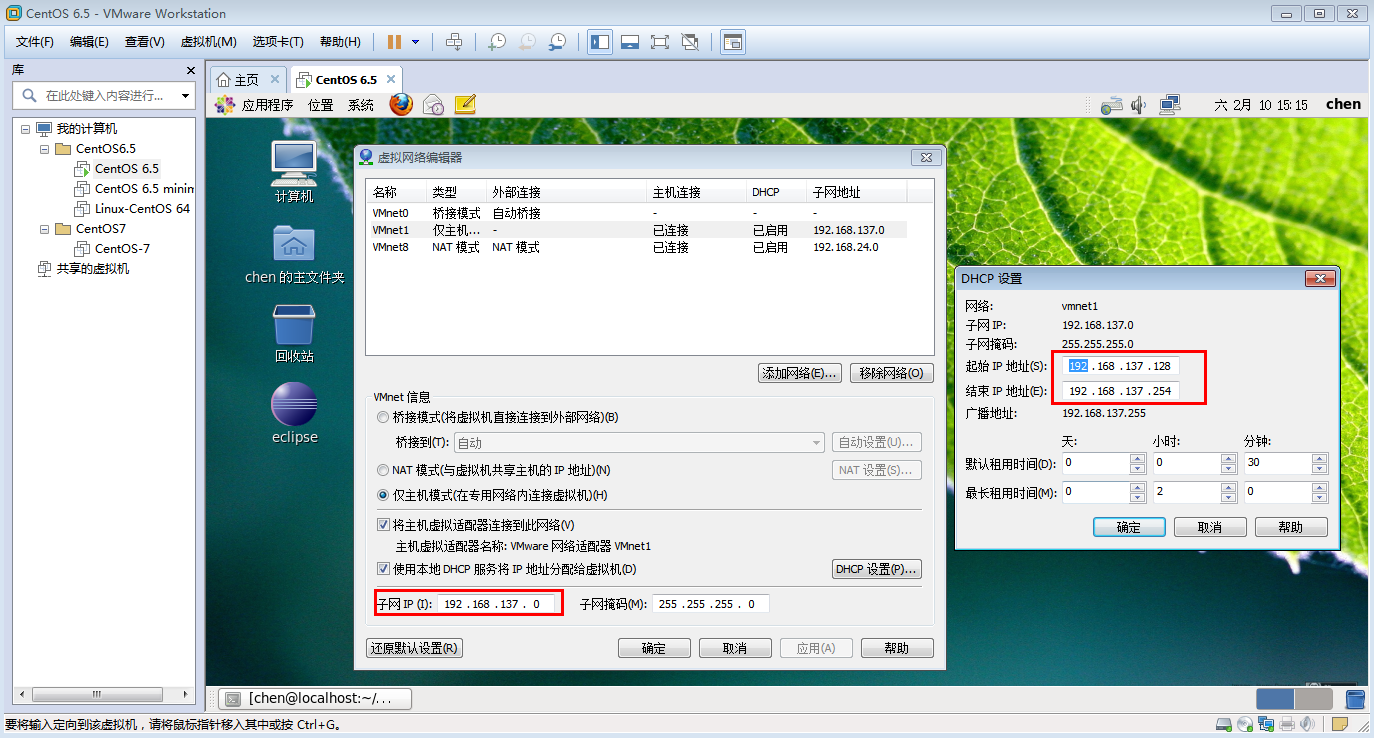The height and width of the screenshot is (738, 1374).
Task: Click the 子网掩码 input in the network editor
Action: click(711, 604)
